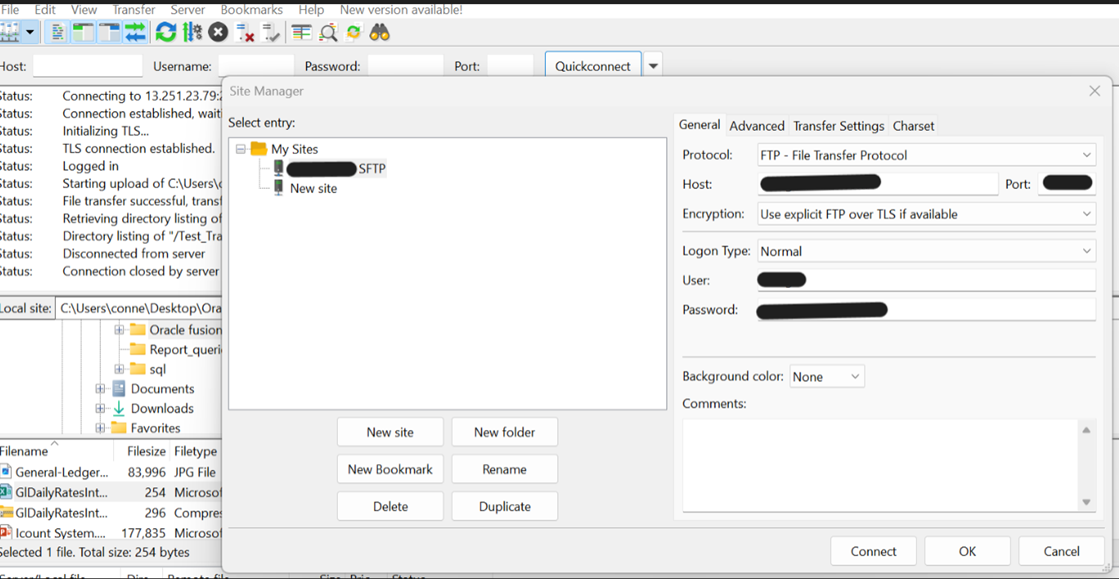Toggle synchronized browsing icon

click(x=353, y=32)
